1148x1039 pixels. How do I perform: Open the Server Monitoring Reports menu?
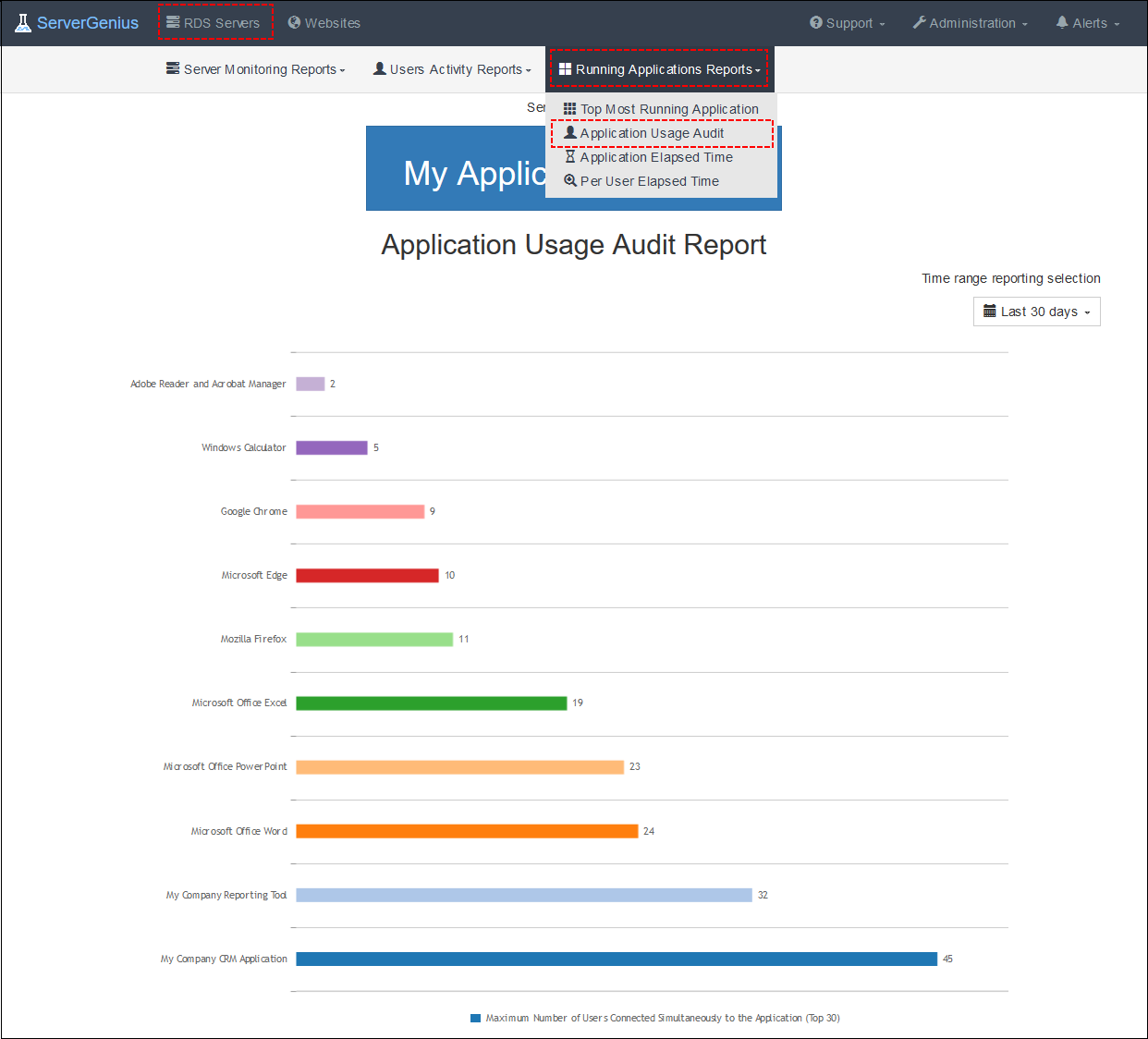255,68
